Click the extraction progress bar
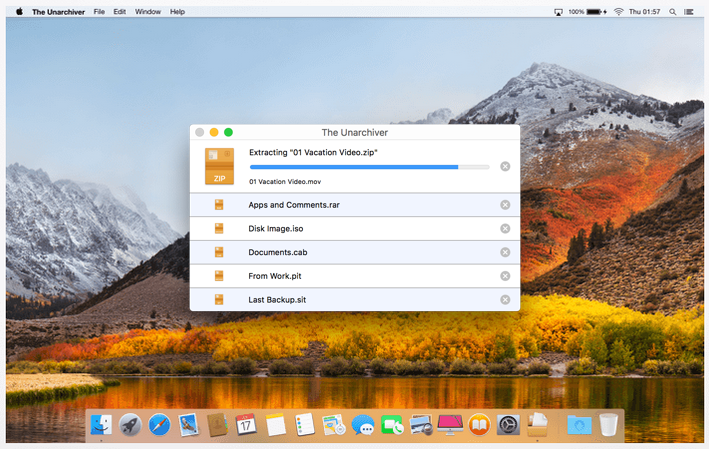This screenshot has height=449, width=709. pos(369,167)
